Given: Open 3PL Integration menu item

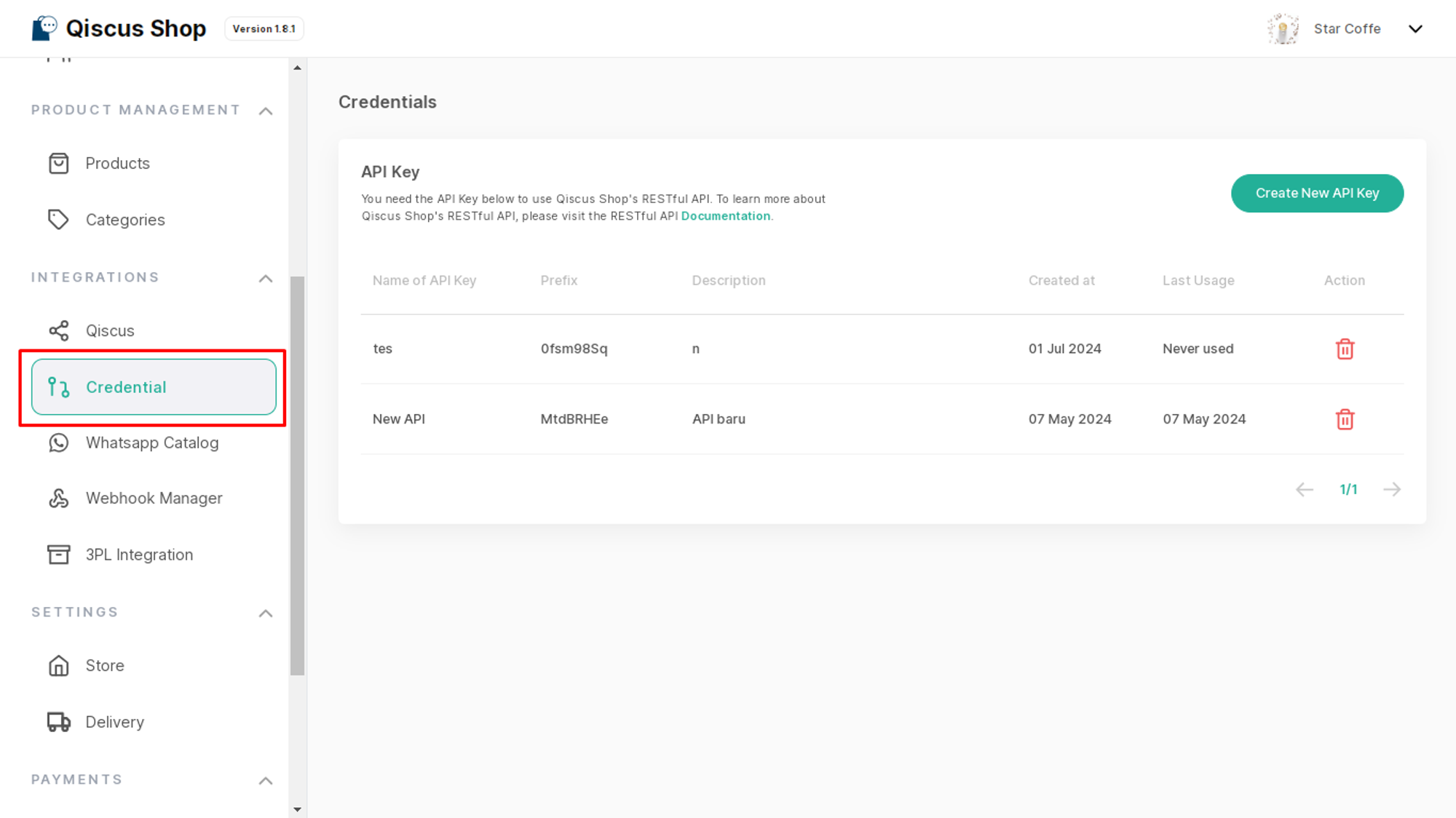Looking at the screenshot, I should click(154, 555).
